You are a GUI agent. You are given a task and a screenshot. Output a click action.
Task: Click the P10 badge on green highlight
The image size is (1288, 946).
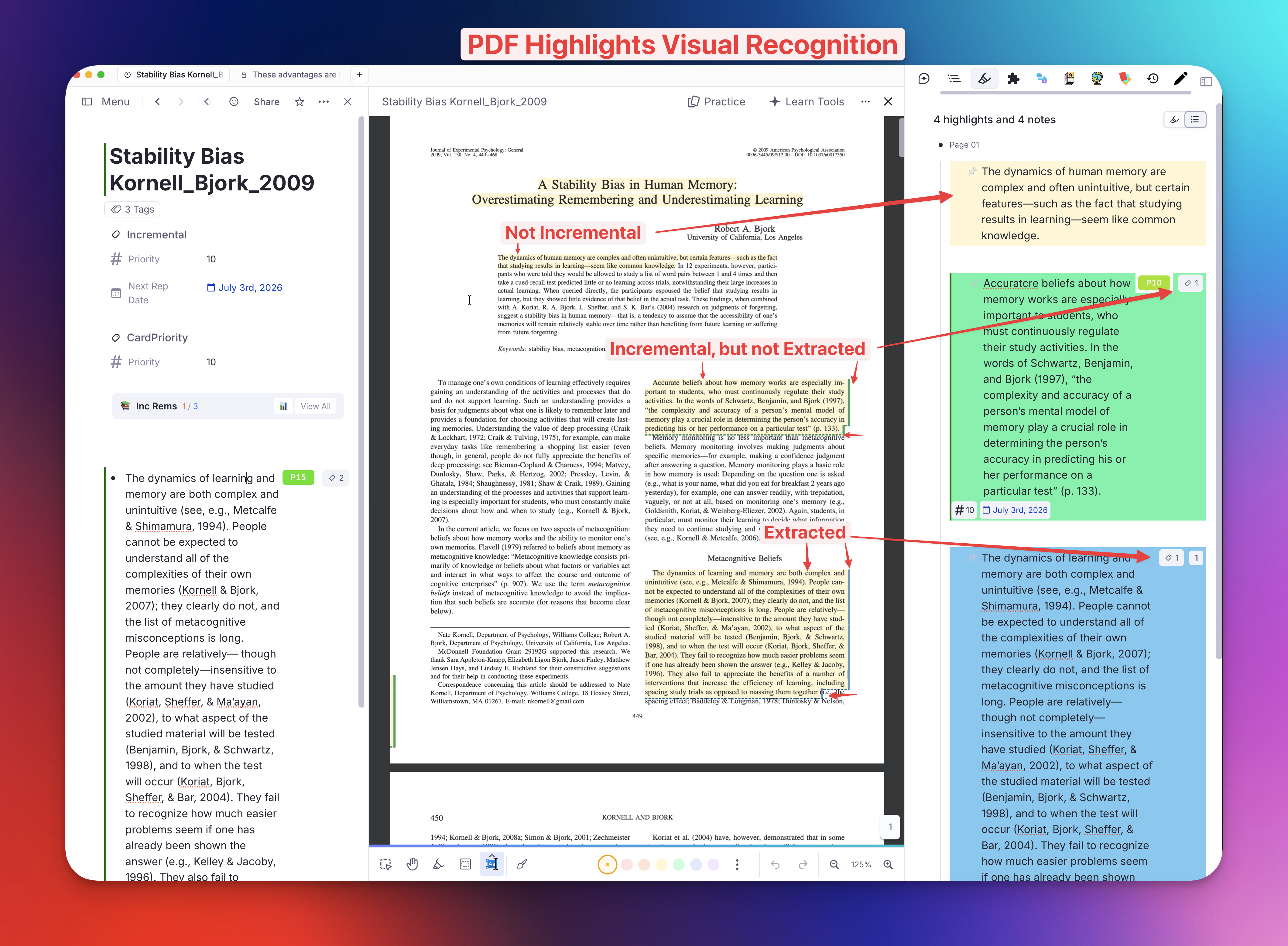[x=1154, y=282]
